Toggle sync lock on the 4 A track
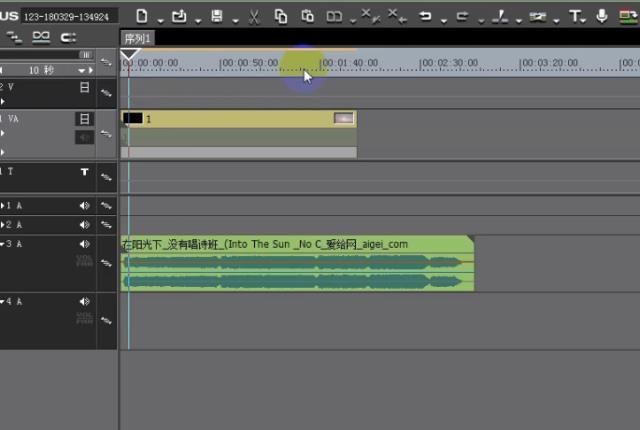 (107, 320)
